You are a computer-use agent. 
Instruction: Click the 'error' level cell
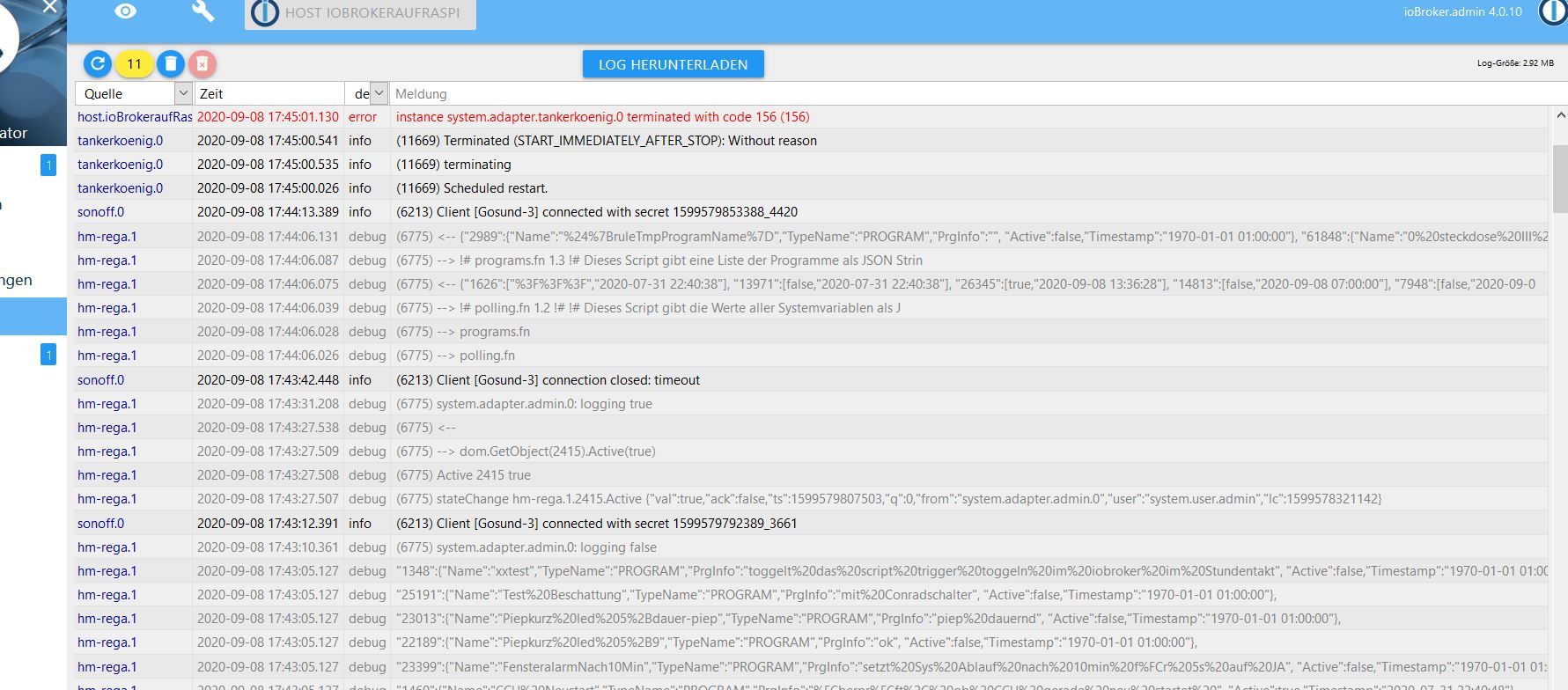click(363, 116)
